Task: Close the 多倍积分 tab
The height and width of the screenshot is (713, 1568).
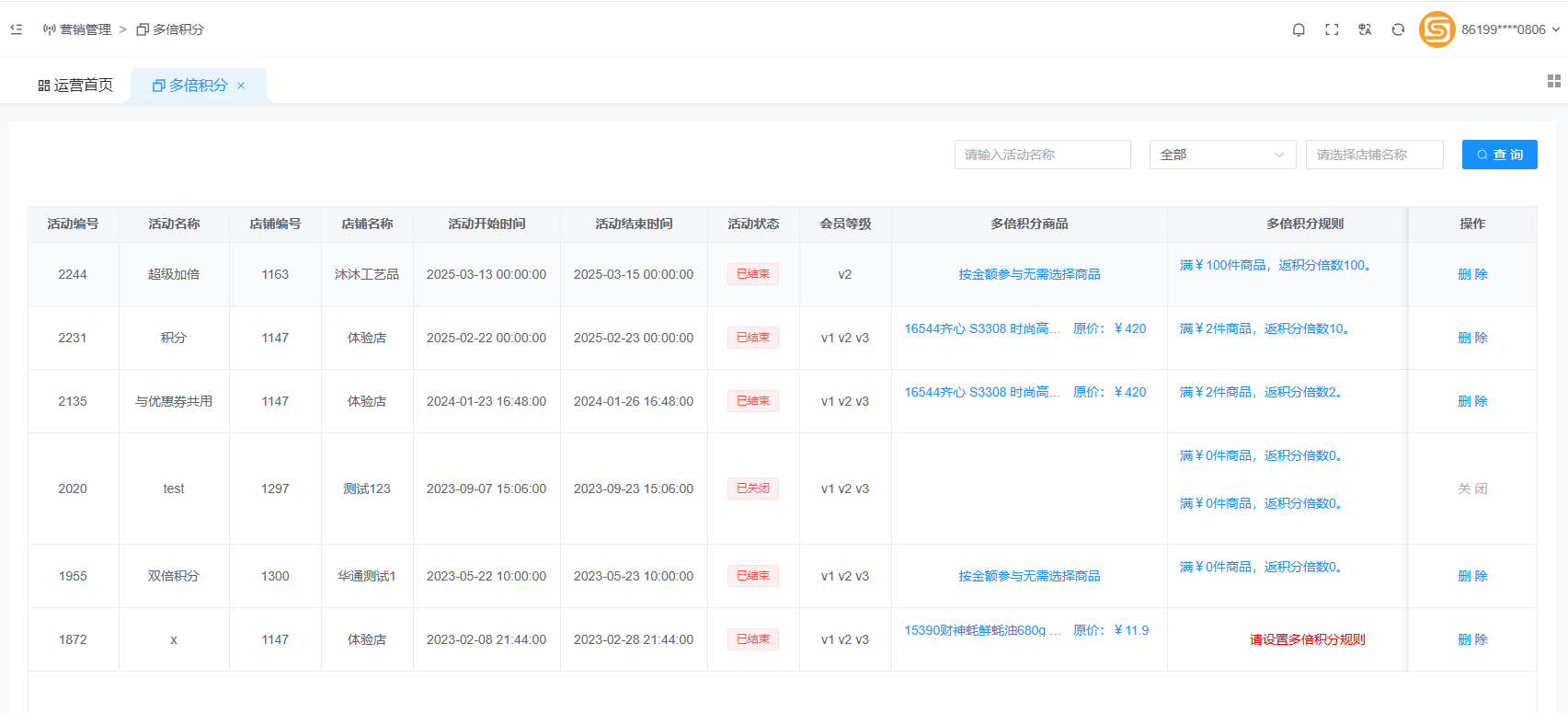Action: click(241, 86)
